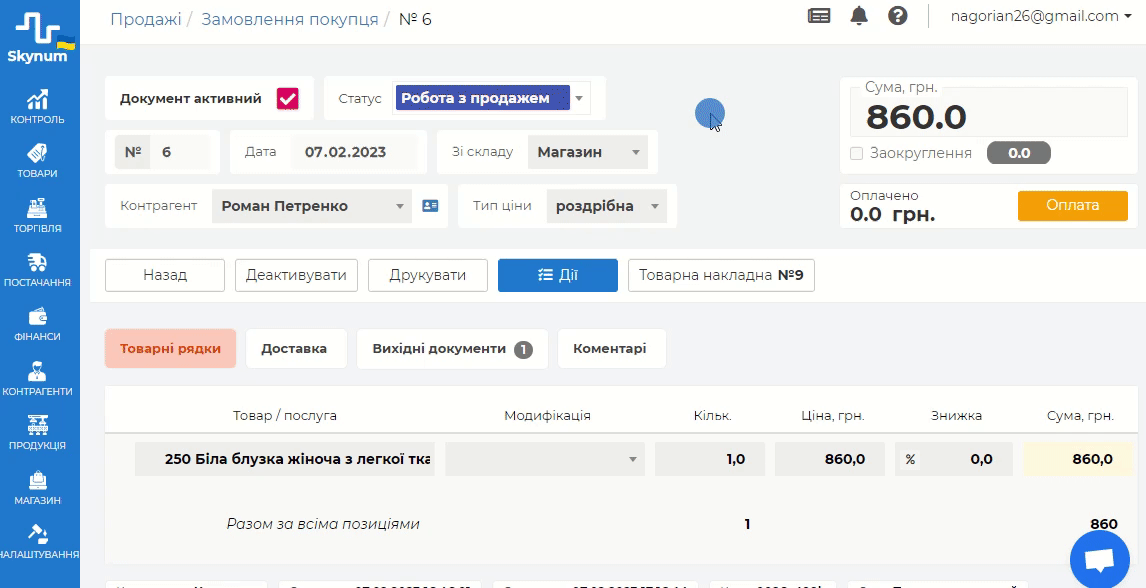Open Постачання truck icon
1146x588 pixels.
[x=38, y=269]
